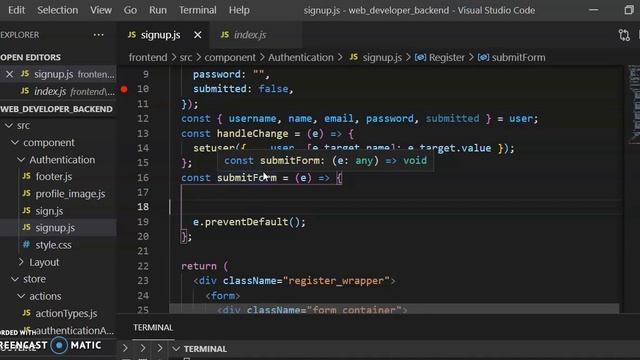640x360 pixels.
Task: Open the Go menu
Action: pos(130,10)
